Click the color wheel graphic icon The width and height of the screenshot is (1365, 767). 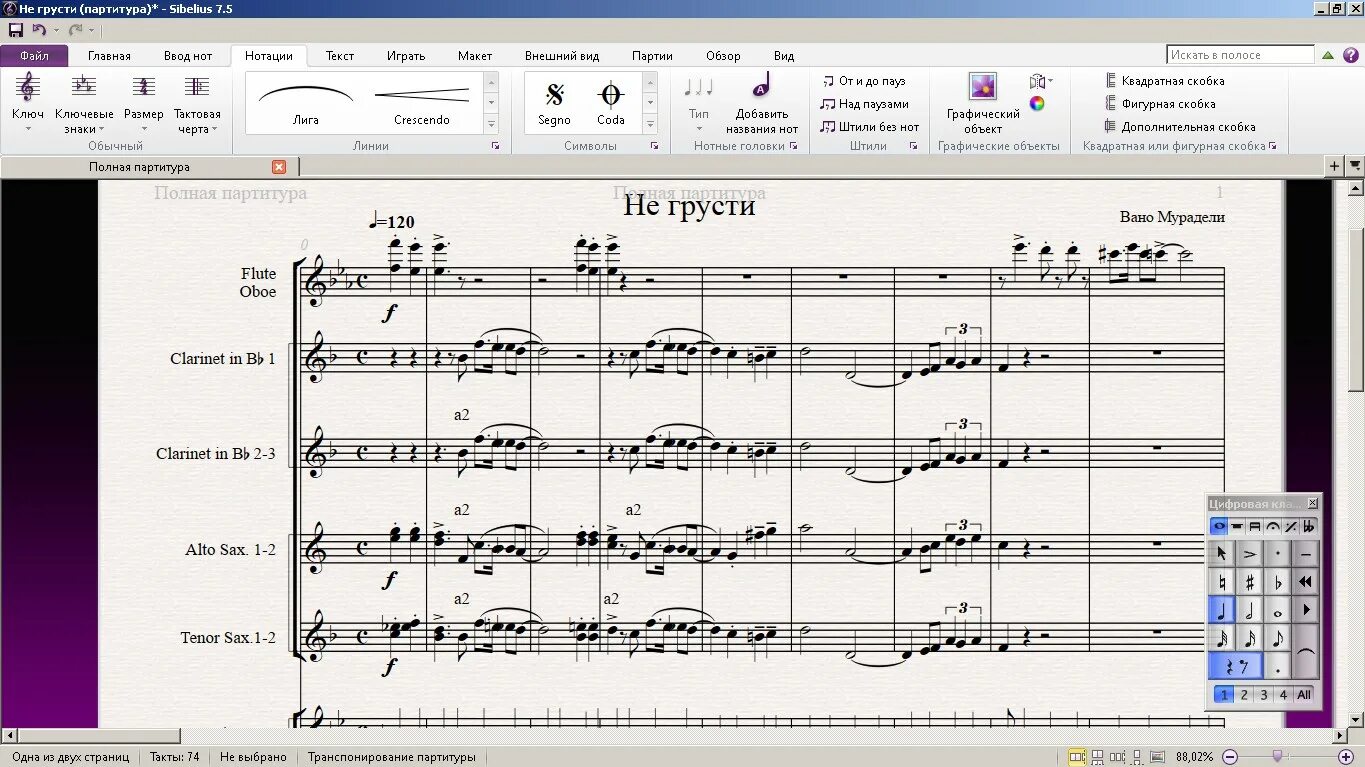[x=1037, y=103]
